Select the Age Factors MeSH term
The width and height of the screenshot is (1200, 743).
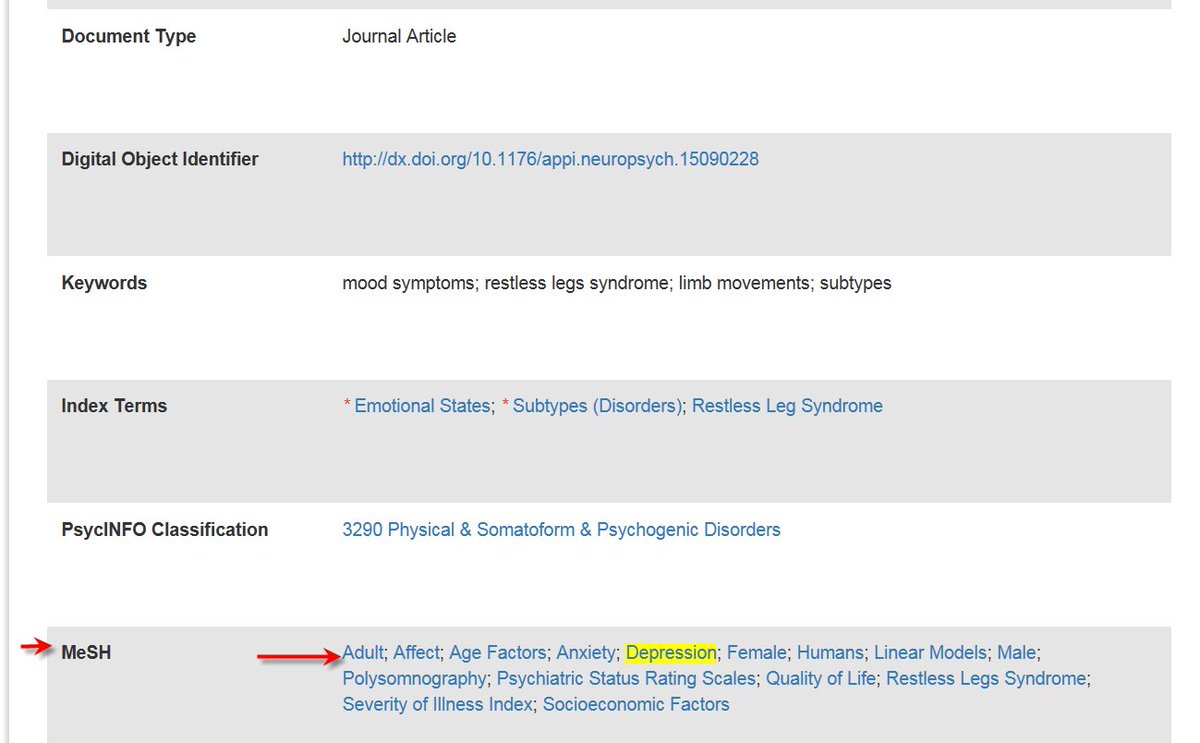tap(499, 652)
